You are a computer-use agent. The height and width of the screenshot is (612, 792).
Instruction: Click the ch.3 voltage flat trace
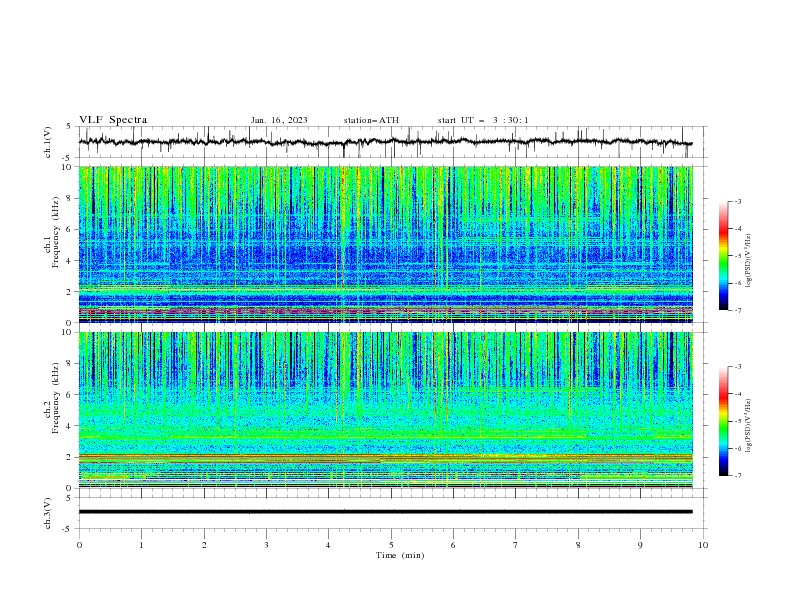[385, 512]
